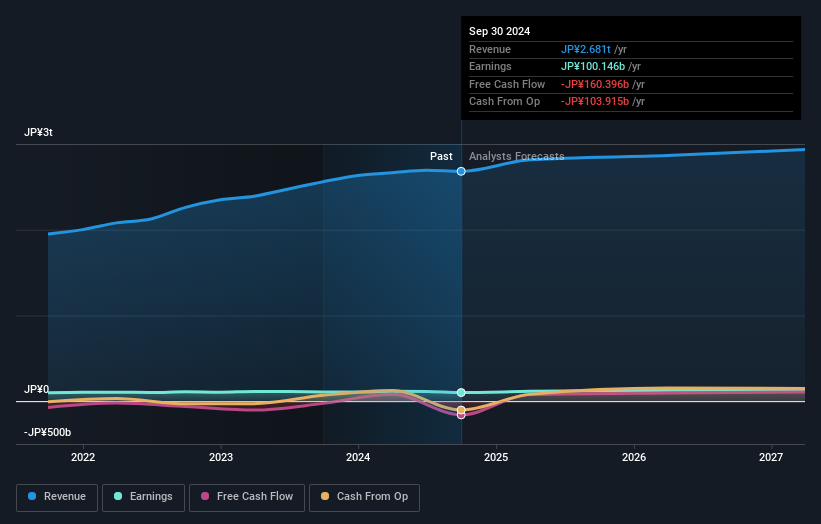Screen dimensions: 821x524
Task: Click the JP¥2.681t revenue value in tooltip
Action: 586,49
